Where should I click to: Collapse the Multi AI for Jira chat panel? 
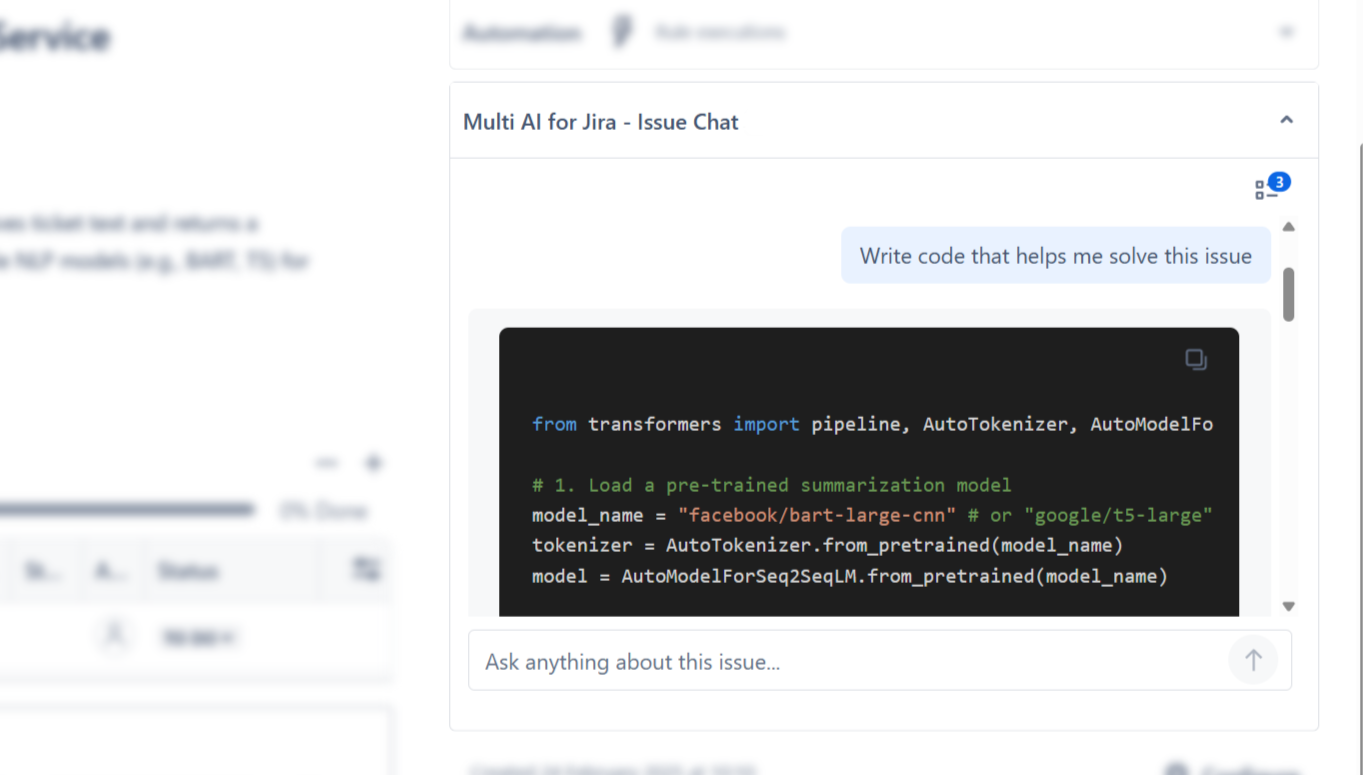(x=1286, y=121)
